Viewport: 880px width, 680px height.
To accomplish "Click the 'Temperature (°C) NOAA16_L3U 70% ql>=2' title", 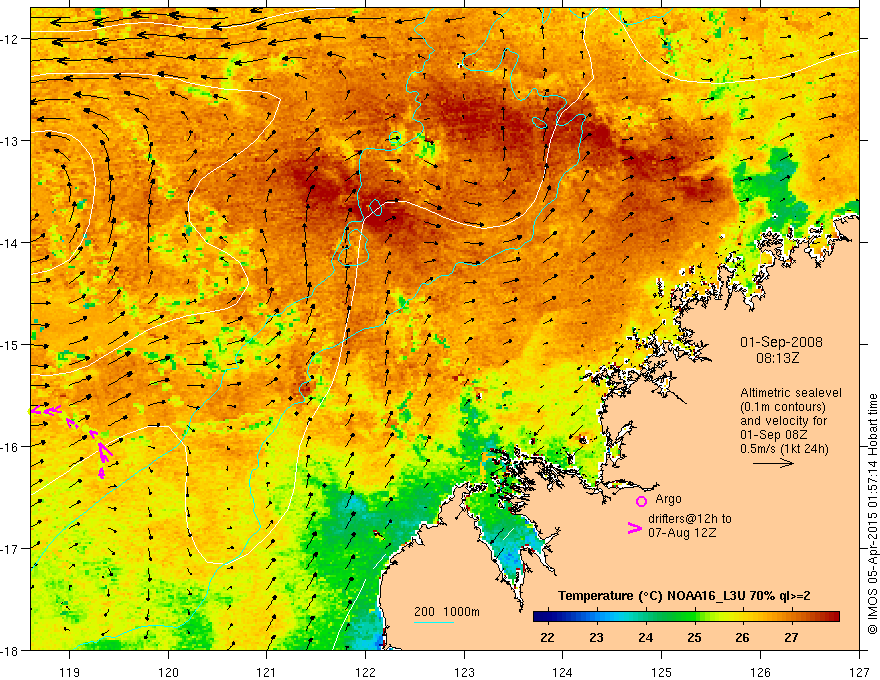I will click(684, 596).
